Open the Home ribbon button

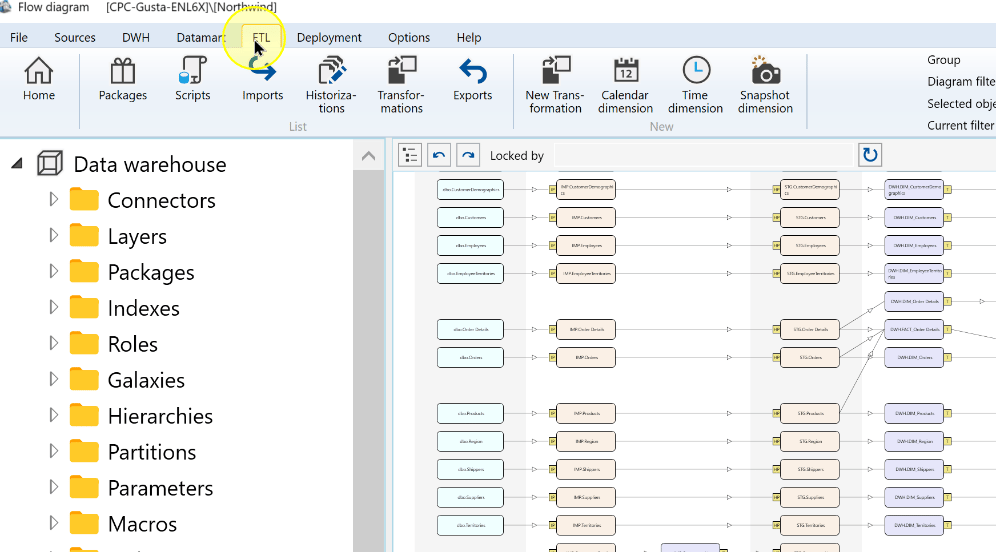point(39,79)
